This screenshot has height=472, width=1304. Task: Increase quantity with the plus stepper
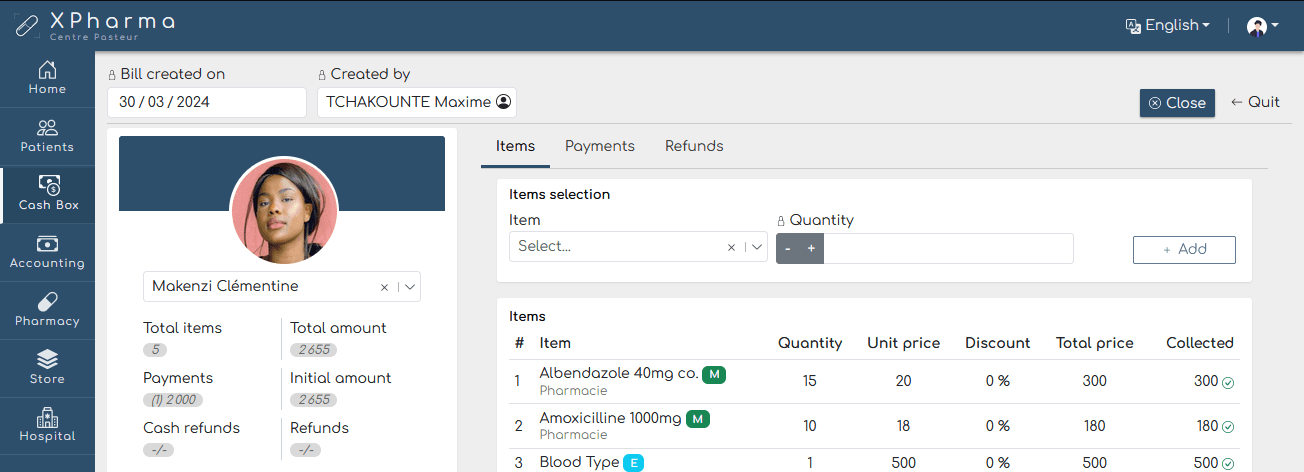coord(811,249)
